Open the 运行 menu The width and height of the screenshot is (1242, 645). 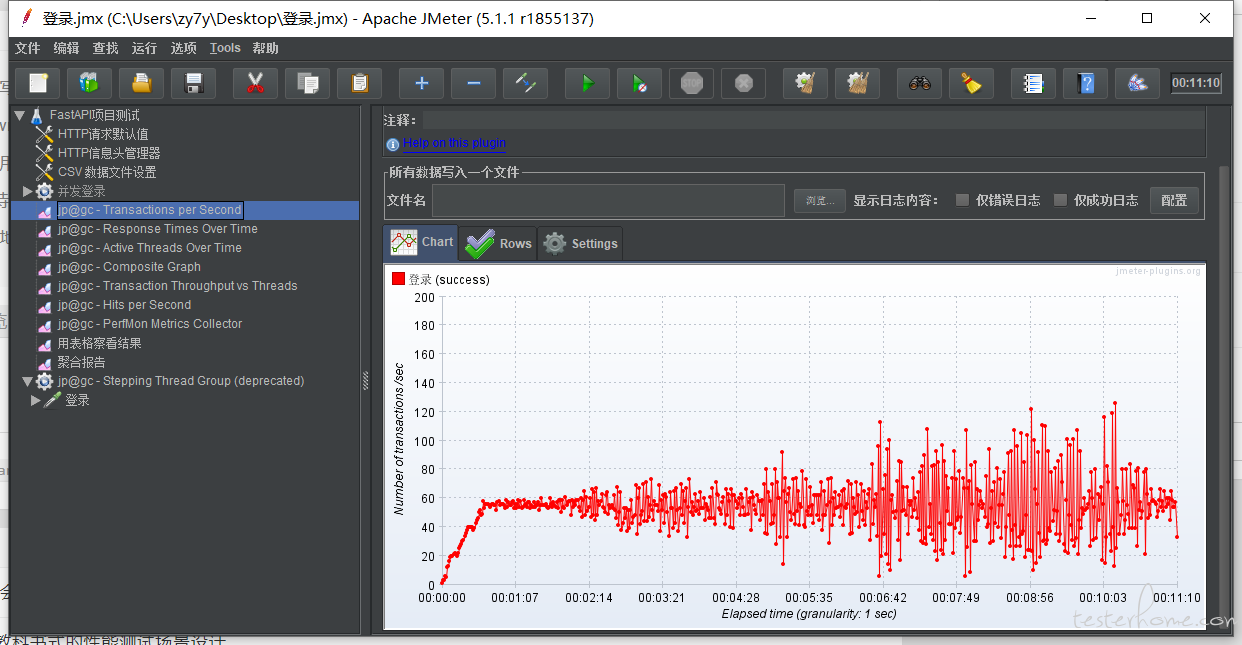145,48
